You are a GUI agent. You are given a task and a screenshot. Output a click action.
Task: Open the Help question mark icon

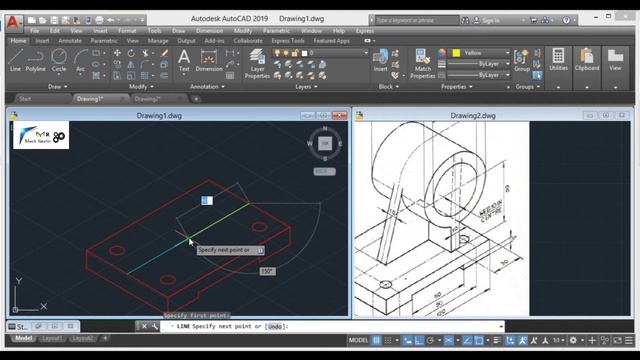coord(566,20)
